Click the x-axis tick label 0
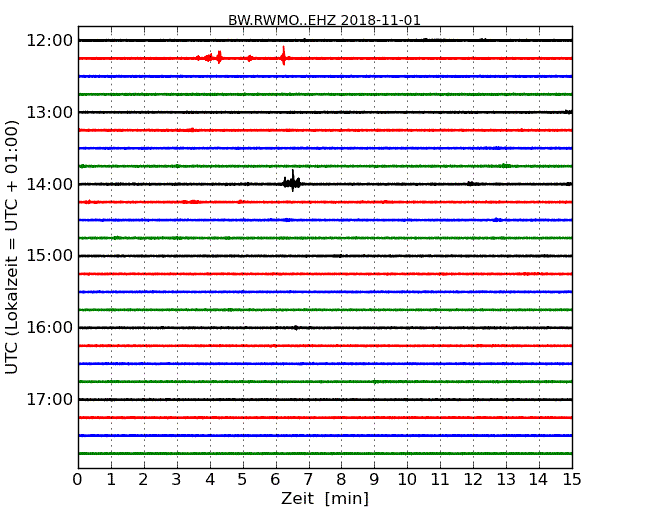Image resolution: width=650 pixels, height=520 pixels. [78, 480]
